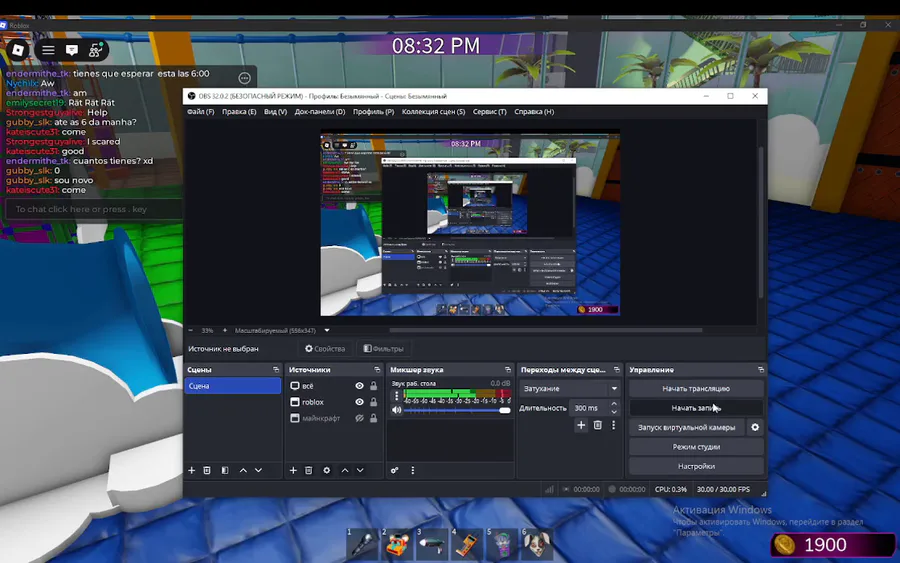Undock the Источники panel

[377, 370]
